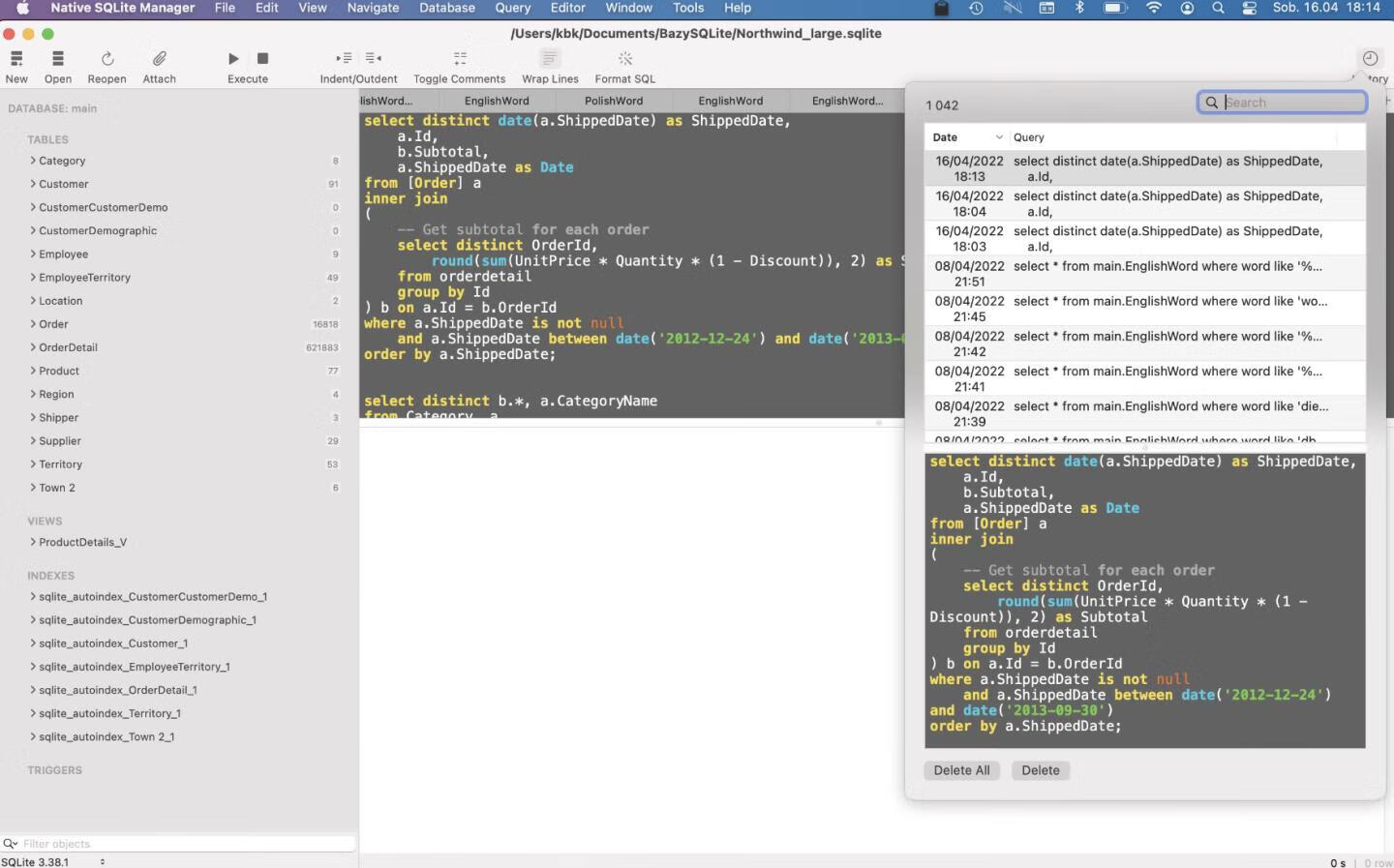This screenshot has height=868, width=1394.
Task: Click the Reopen toolbar icon
Action: click(x=107, y=59)
